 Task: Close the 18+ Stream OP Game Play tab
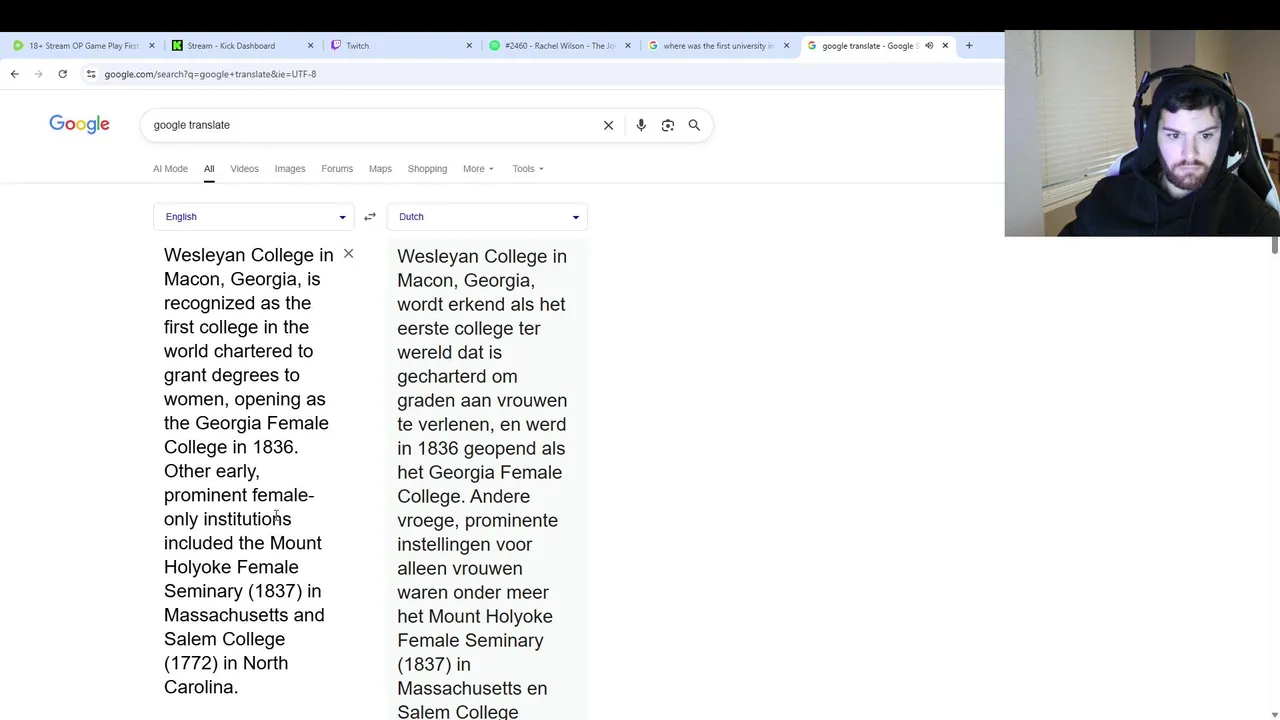(x=152, y=46)
